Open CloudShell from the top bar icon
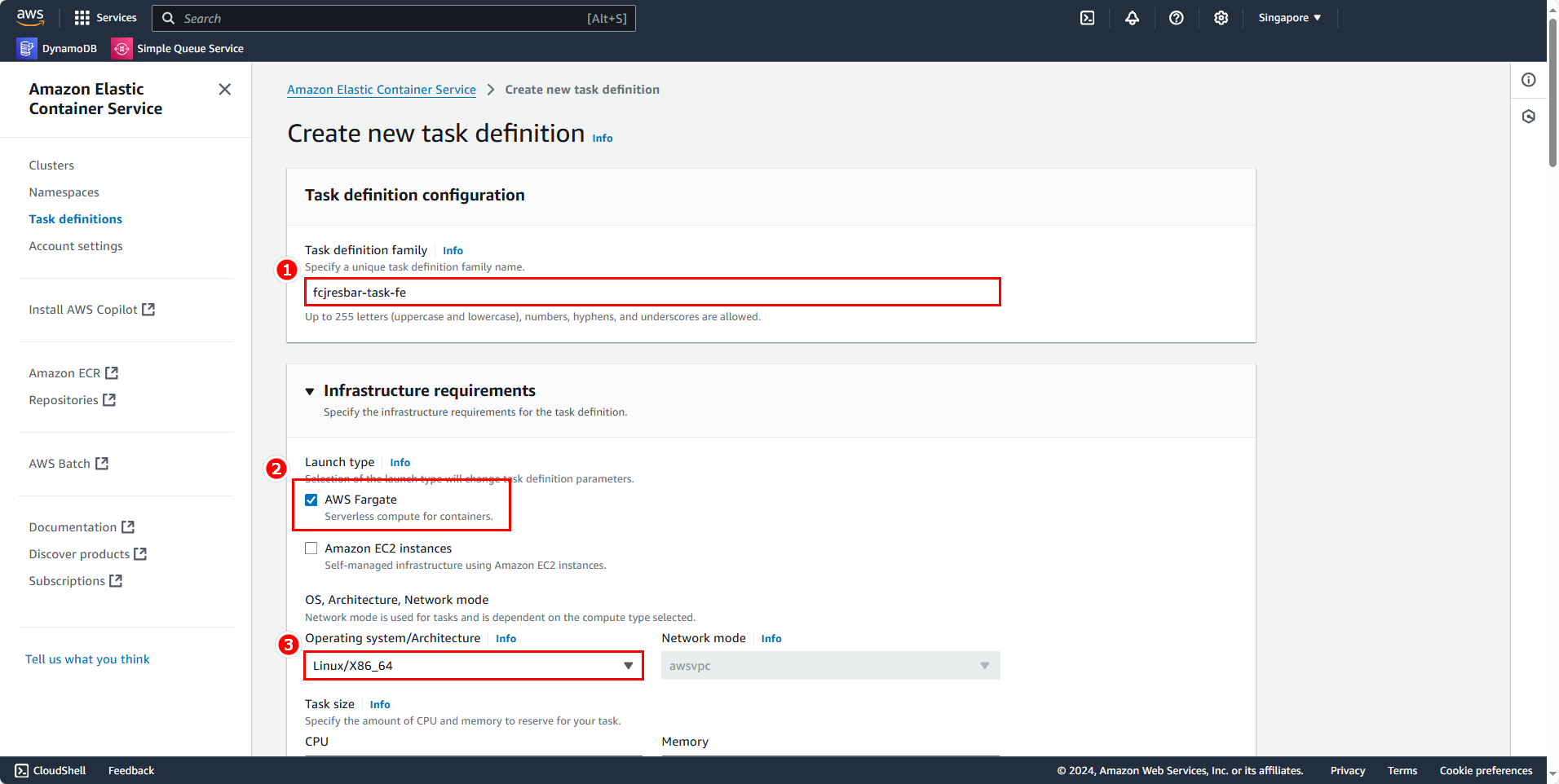Image resolution: width=1559 pixels, height=784 pixels. 1087,18
